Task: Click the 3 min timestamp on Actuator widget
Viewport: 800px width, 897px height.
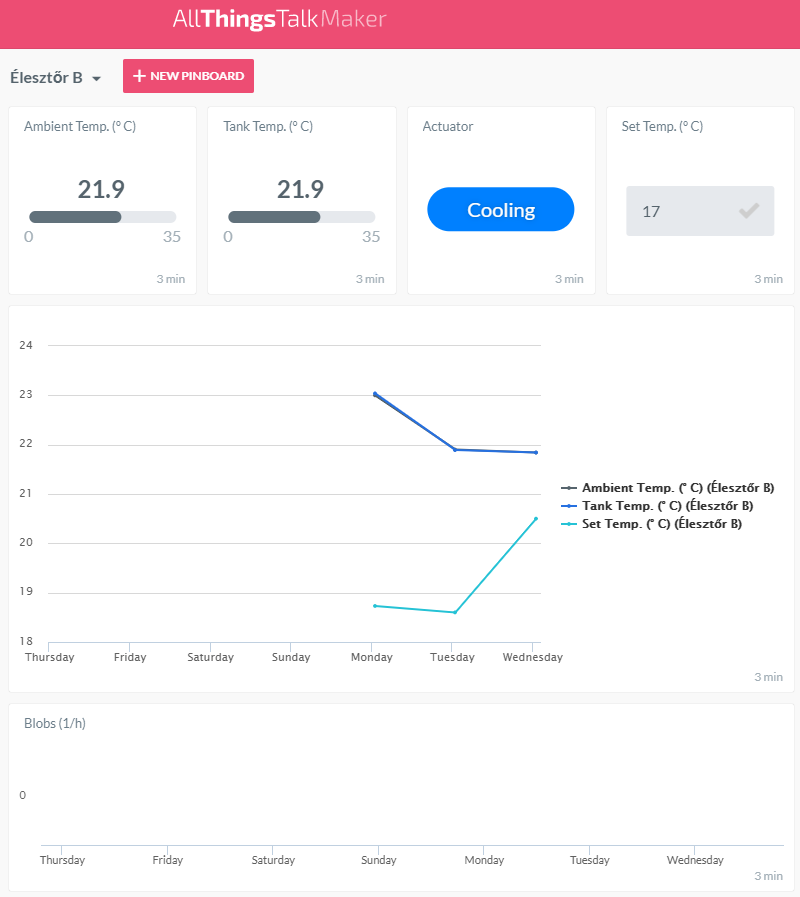Action: click(569, 279)
